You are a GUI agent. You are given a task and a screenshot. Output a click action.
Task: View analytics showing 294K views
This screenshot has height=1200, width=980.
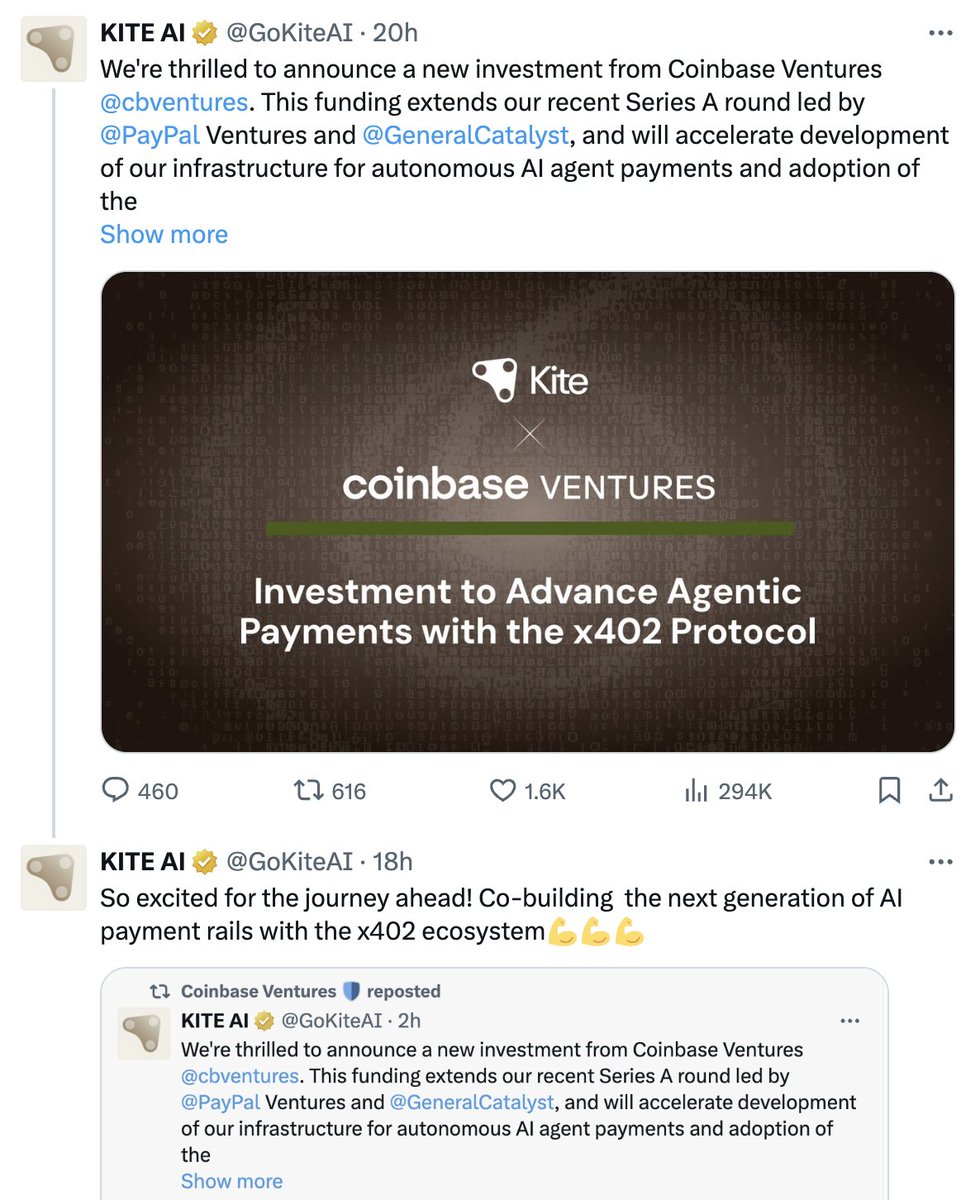point(695,791)
